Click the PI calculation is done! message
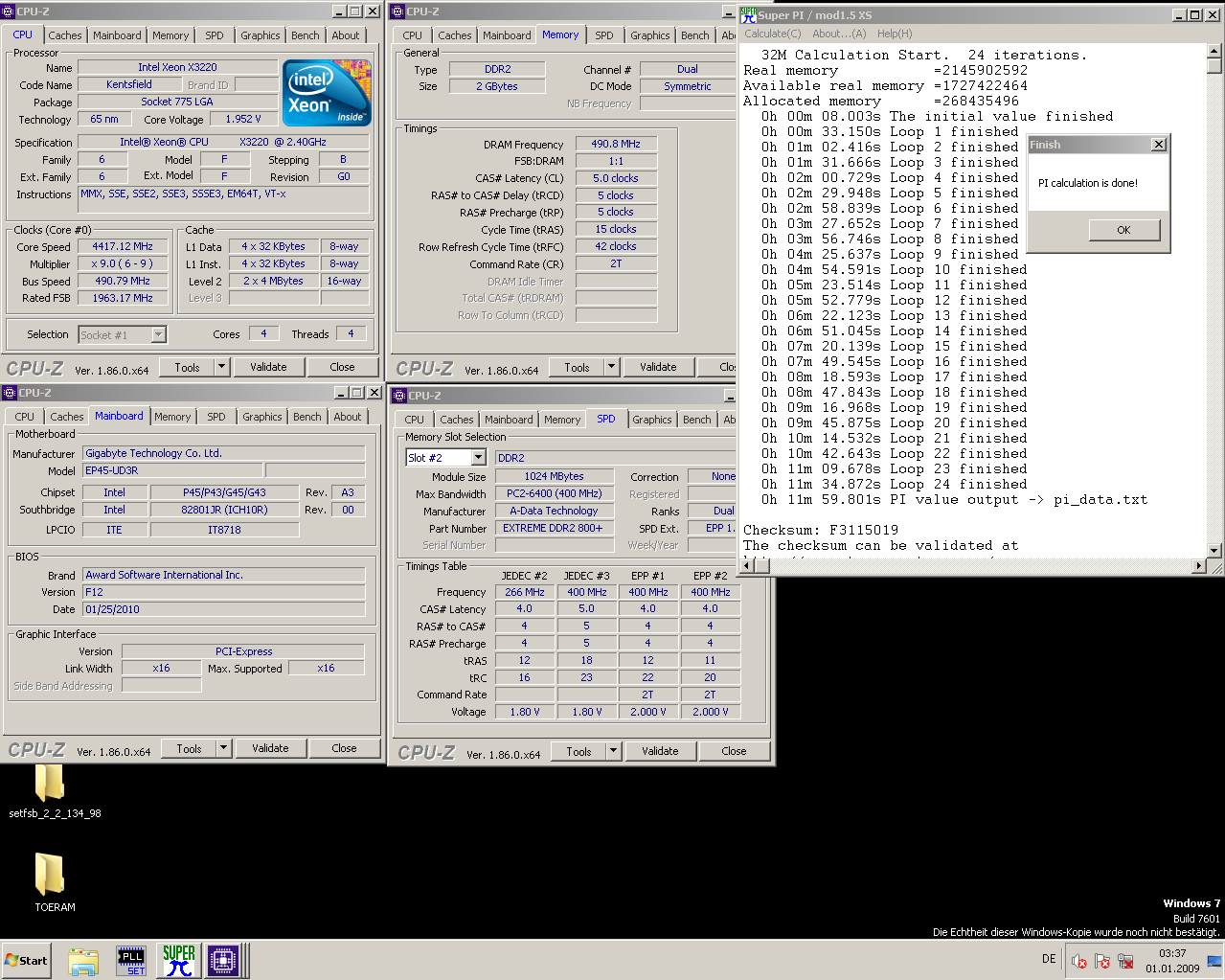Image resolution: width=1225 pixels, height=980 pixels. 1088,183
